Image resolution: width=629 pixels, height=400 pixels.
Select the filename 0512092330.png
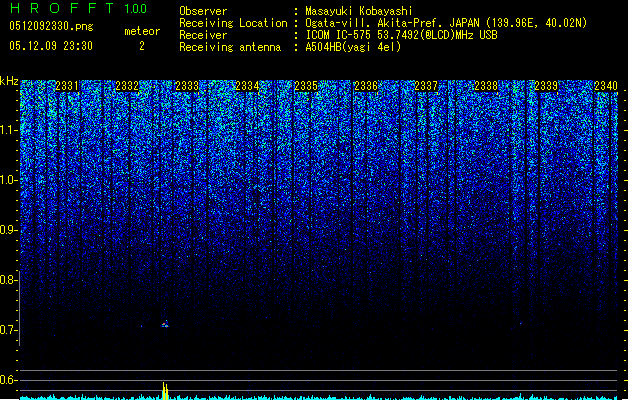51,26
